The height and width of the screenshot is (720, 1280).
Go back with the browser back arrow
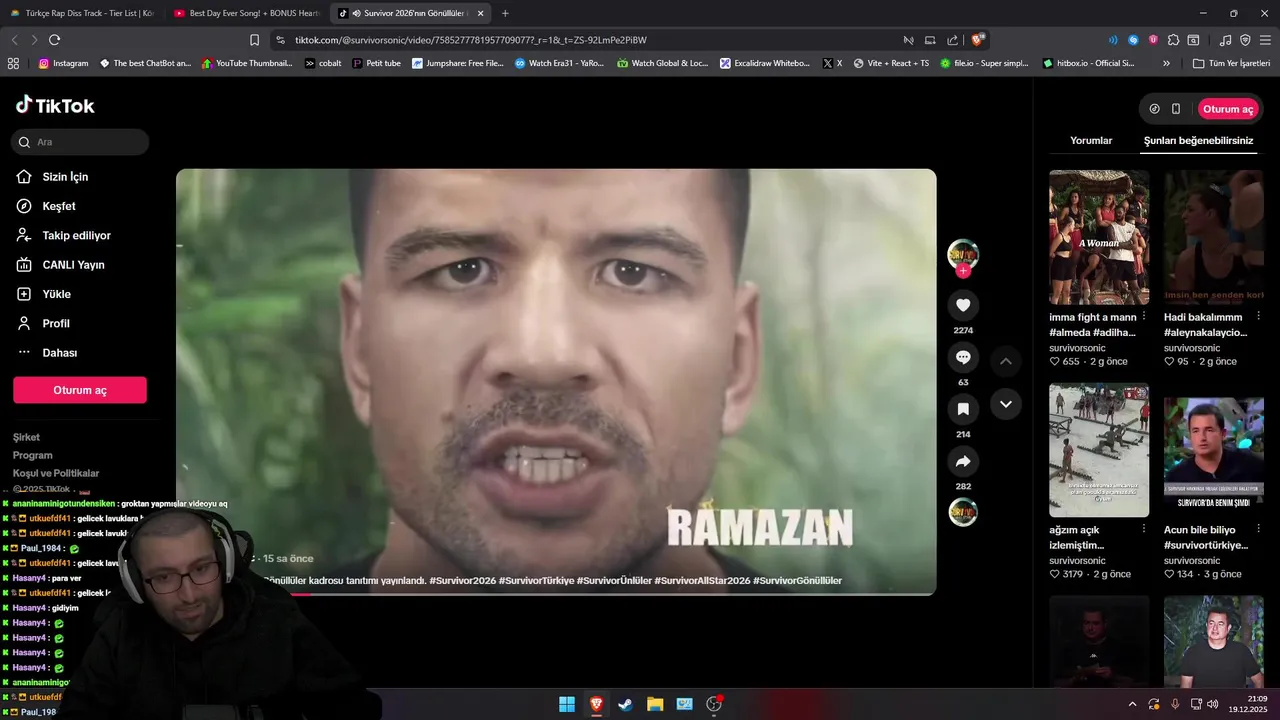point(14,40)
